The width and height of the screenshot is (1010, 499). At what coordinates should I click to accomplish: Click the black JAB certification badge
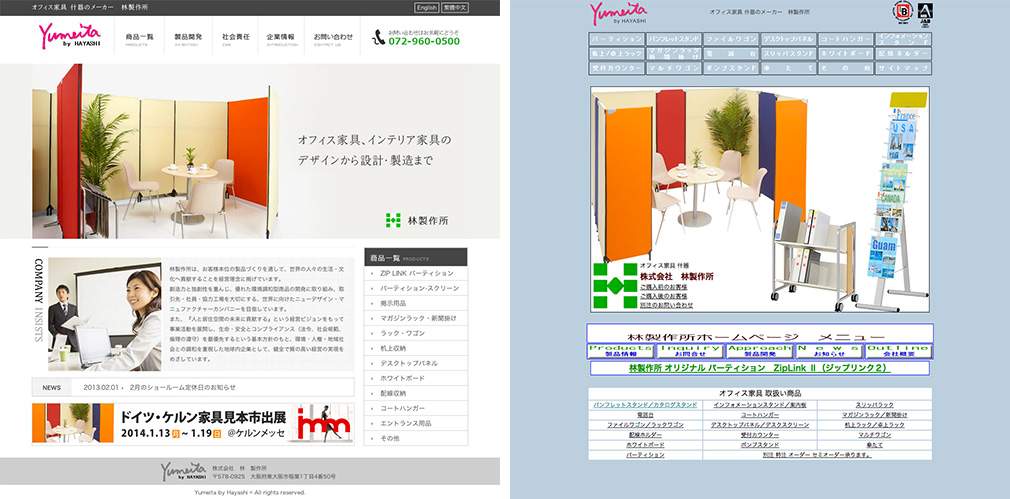[924, 13]
